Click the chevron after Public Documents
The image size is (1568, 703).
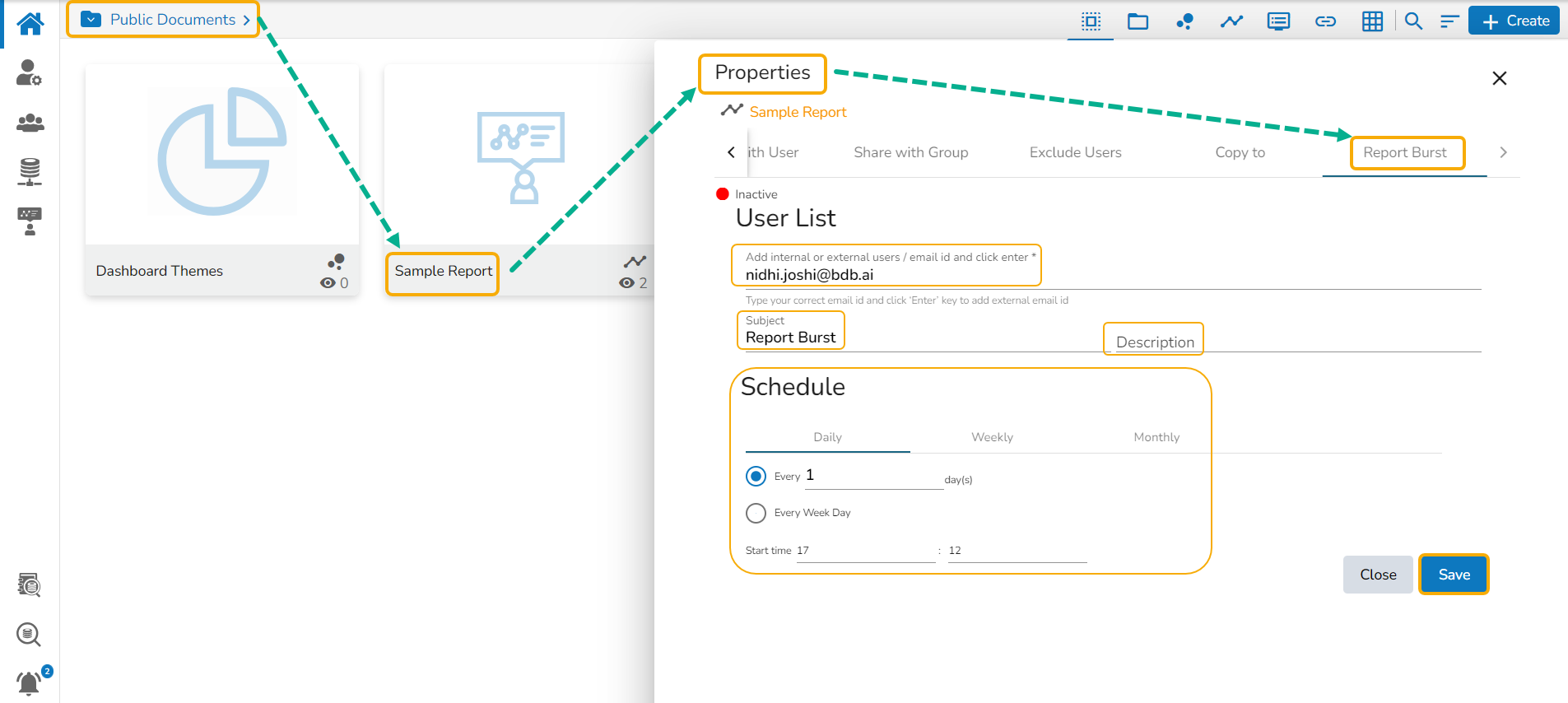pyautogui.click(x=246, y=20)
